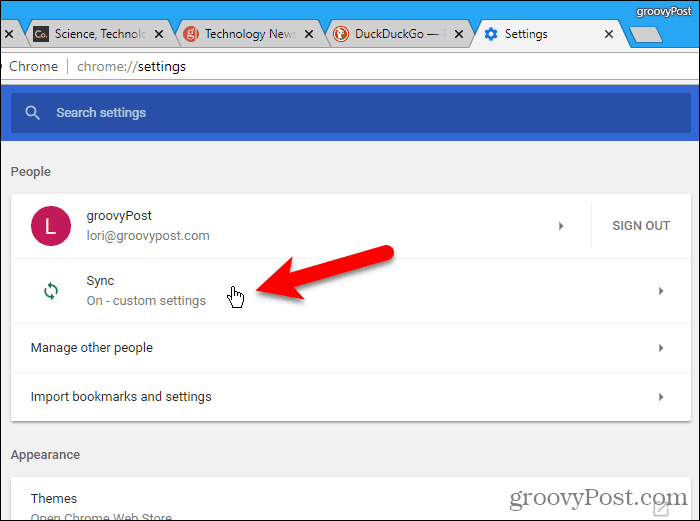The height and width of the screenshot is (521, 700).
Task: Click the SIGN OUT button
Action: point(641,226)
